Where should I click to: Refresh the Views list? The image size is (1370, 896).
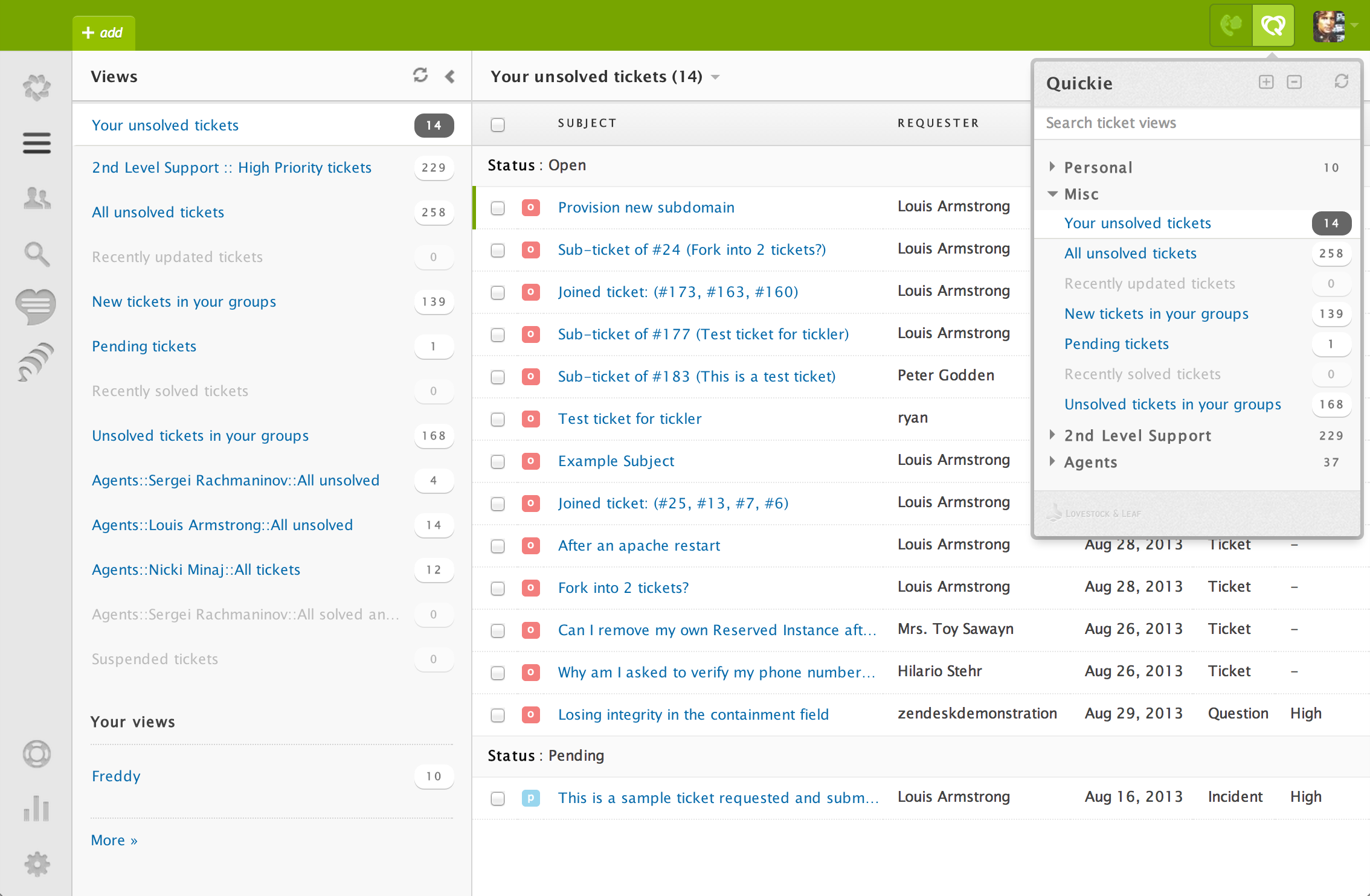(420, 75)
